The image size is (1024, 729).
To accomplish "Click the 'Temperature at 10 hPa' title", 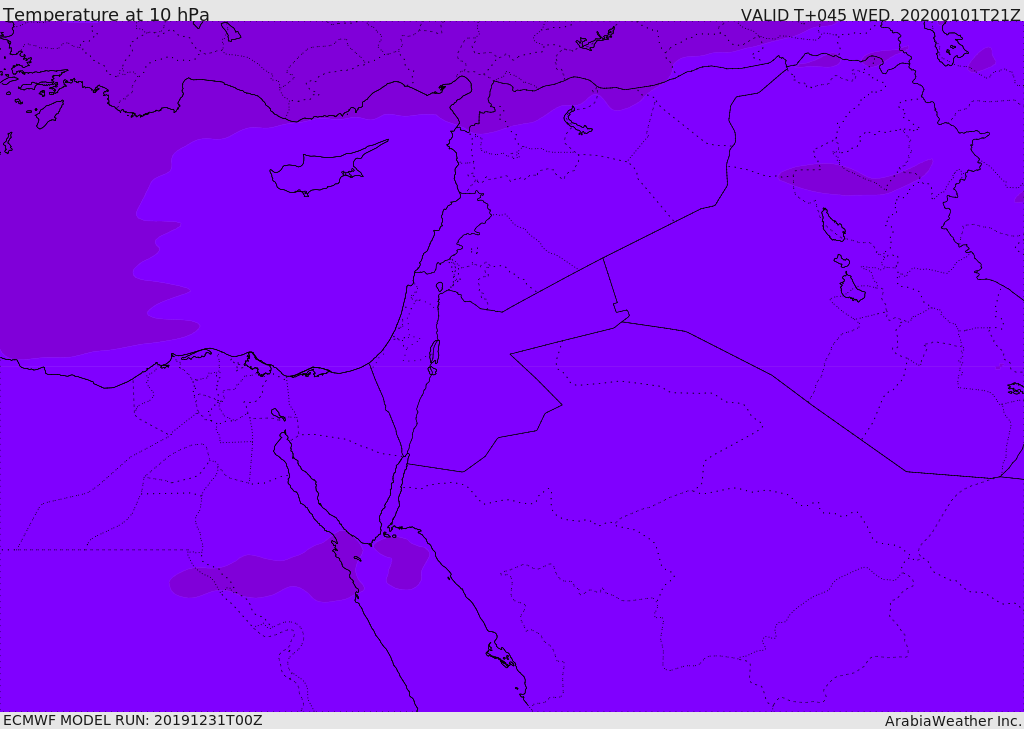I will coord(106,14).
